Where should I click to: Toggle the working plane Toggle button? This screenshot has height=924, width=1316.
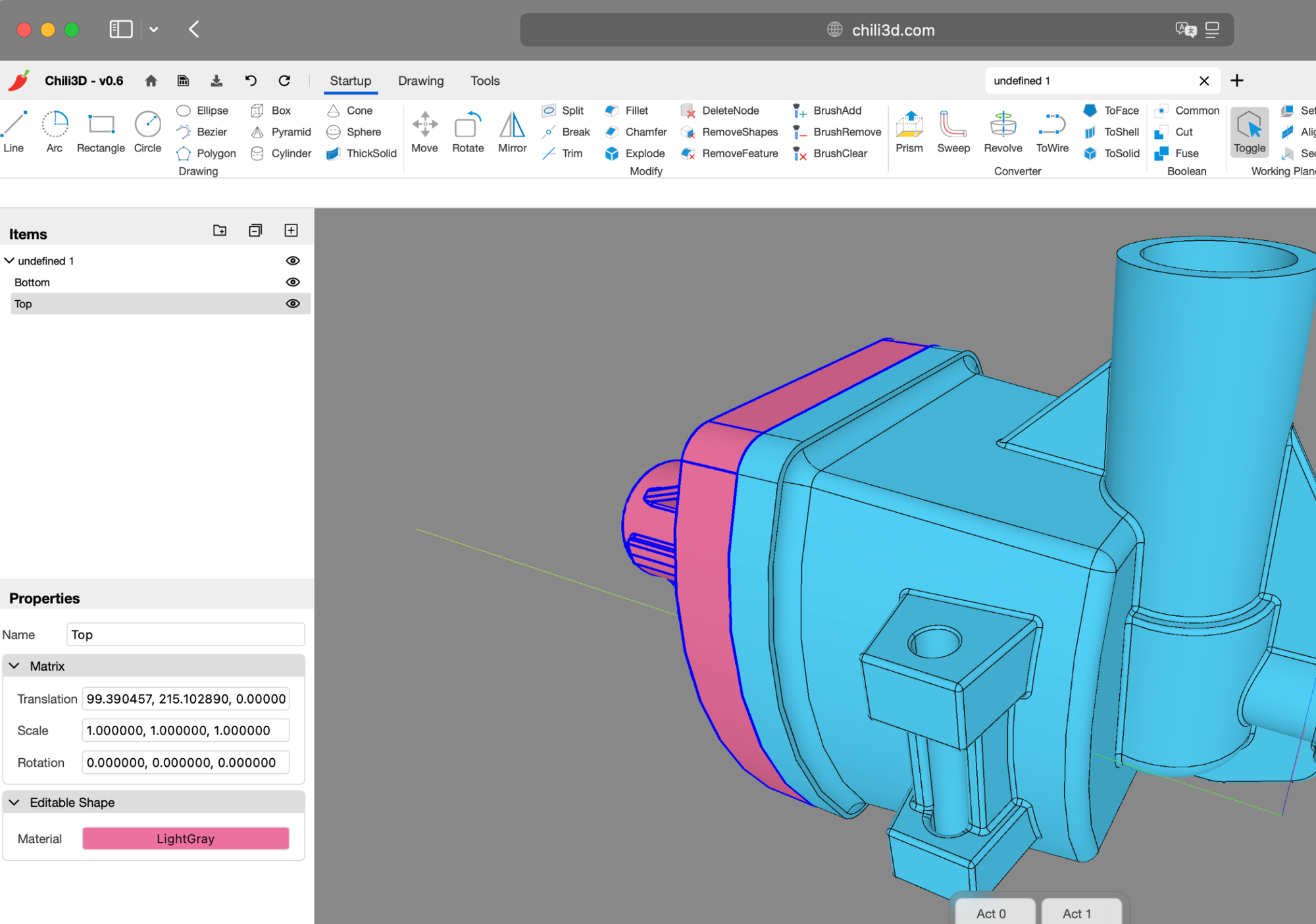[x=1249, y=132]
